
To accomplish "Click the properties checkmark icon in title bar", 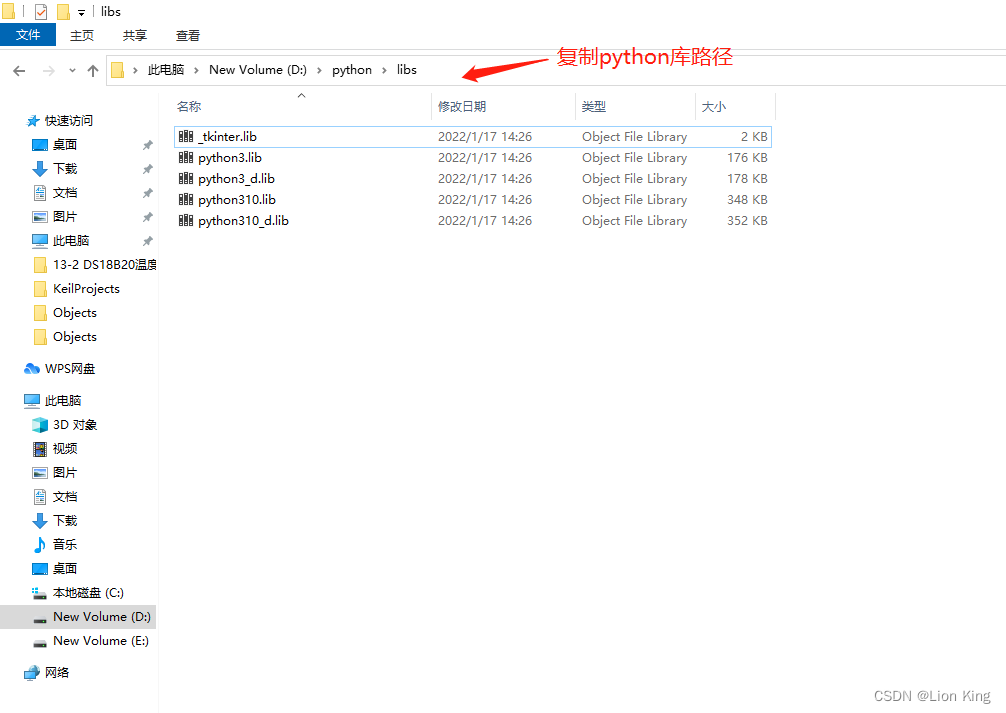I will tap(39, 11).
